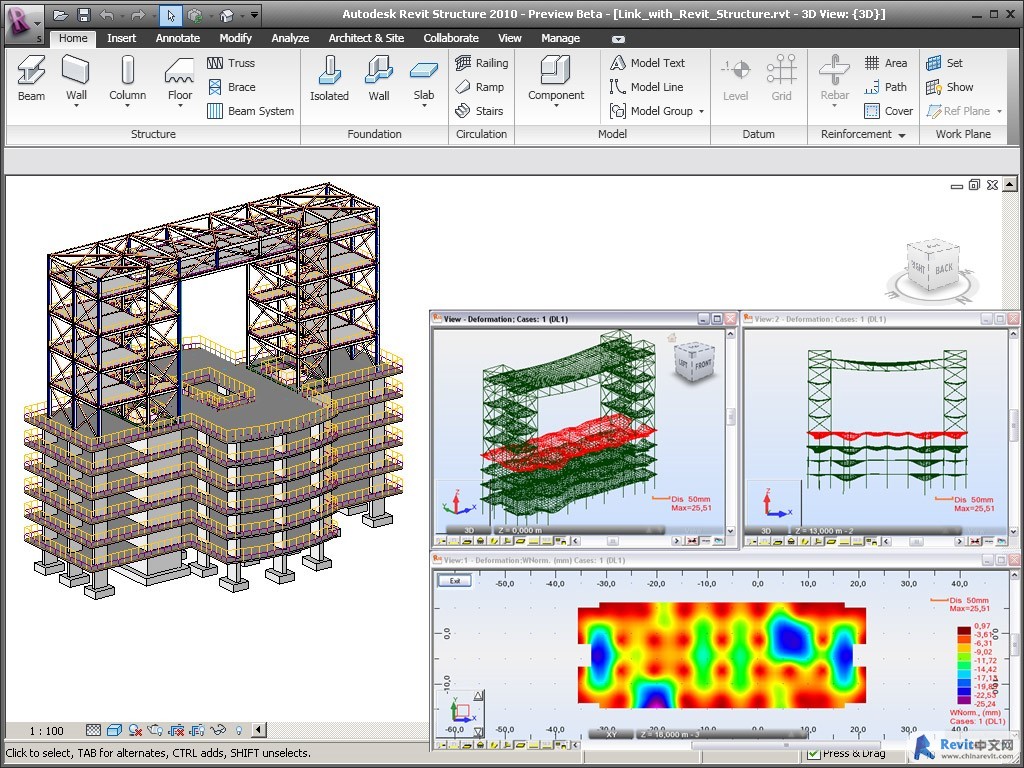Pick the Model Text tool
Image resolution: width=1024 pixels, height=768 pixels.
point(647,63)
